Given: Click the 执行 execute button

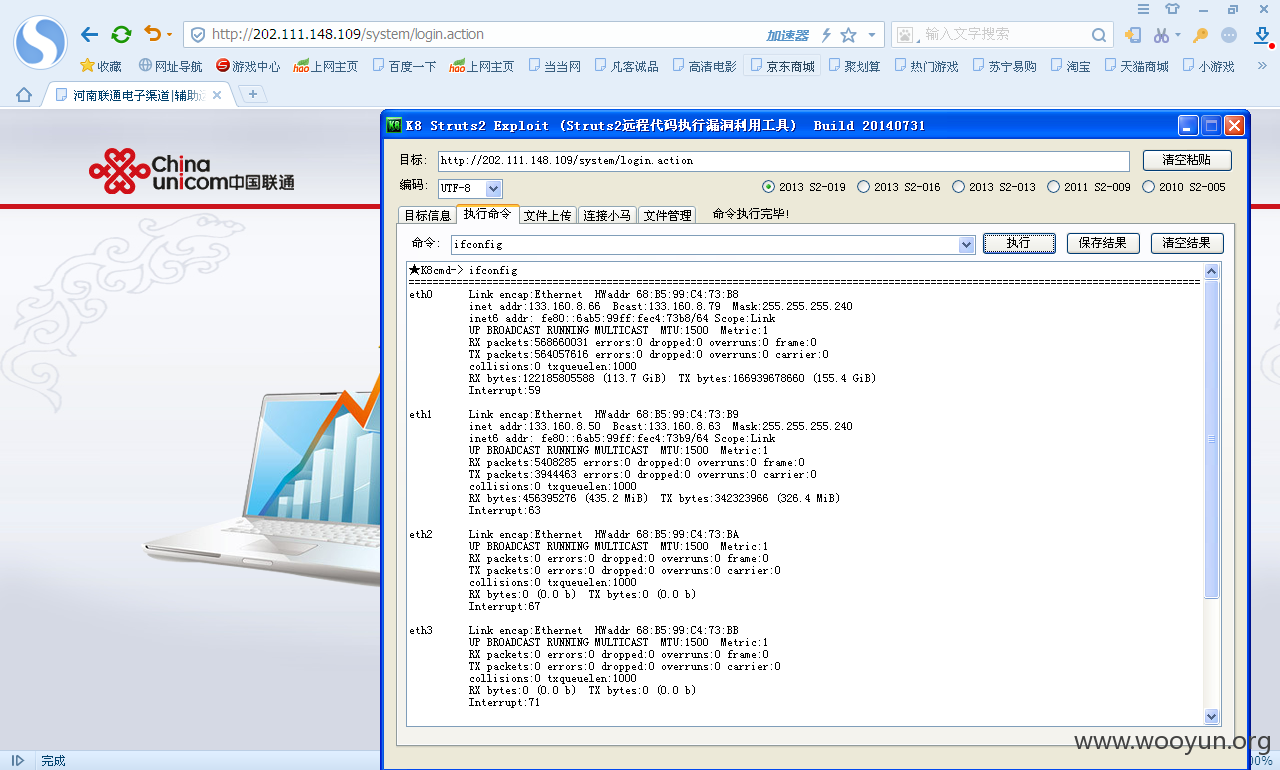Looking at the screenshot, I should click(1019, 243).
